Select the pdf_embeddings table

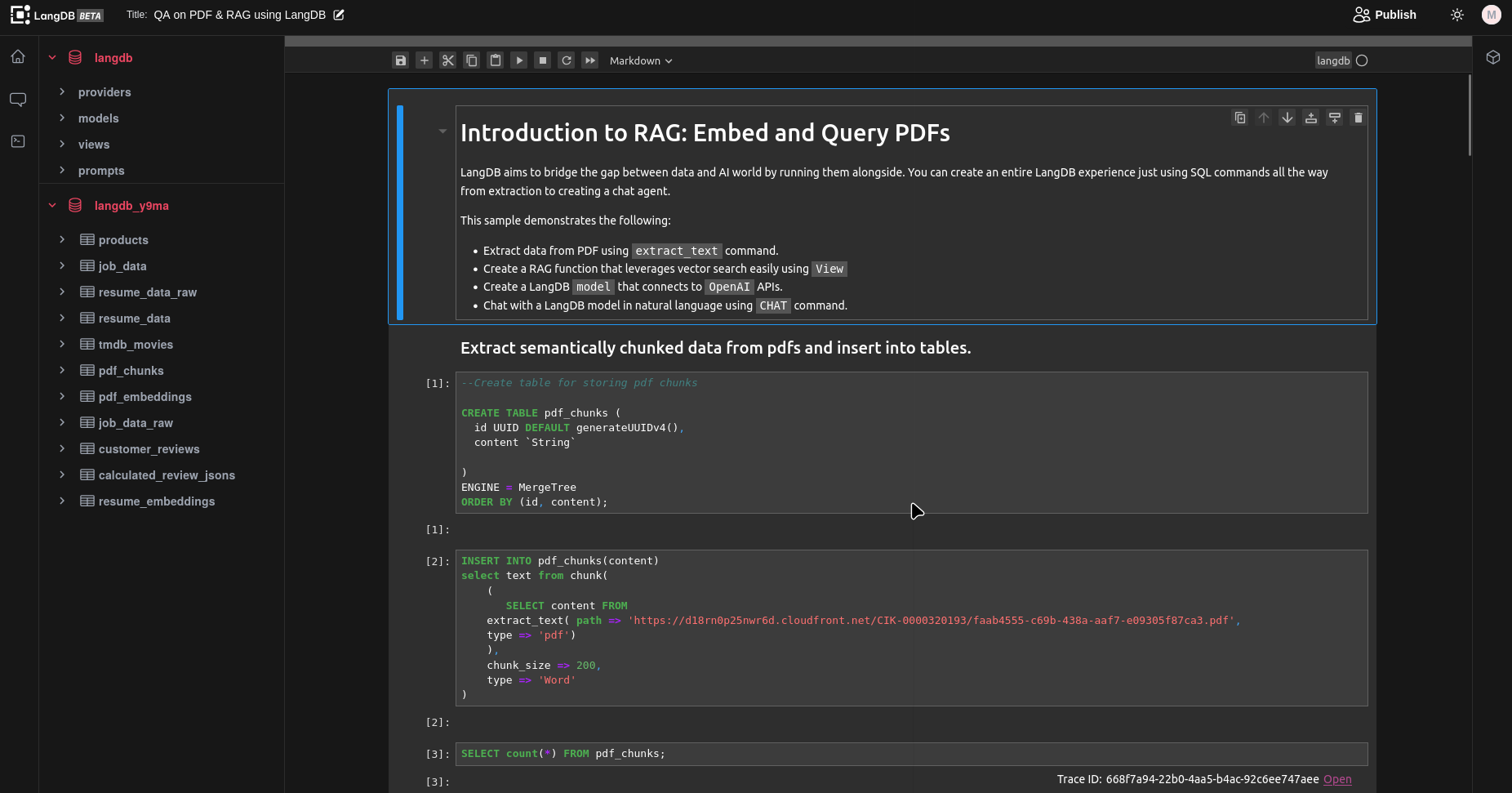click(x=145, y=397)
